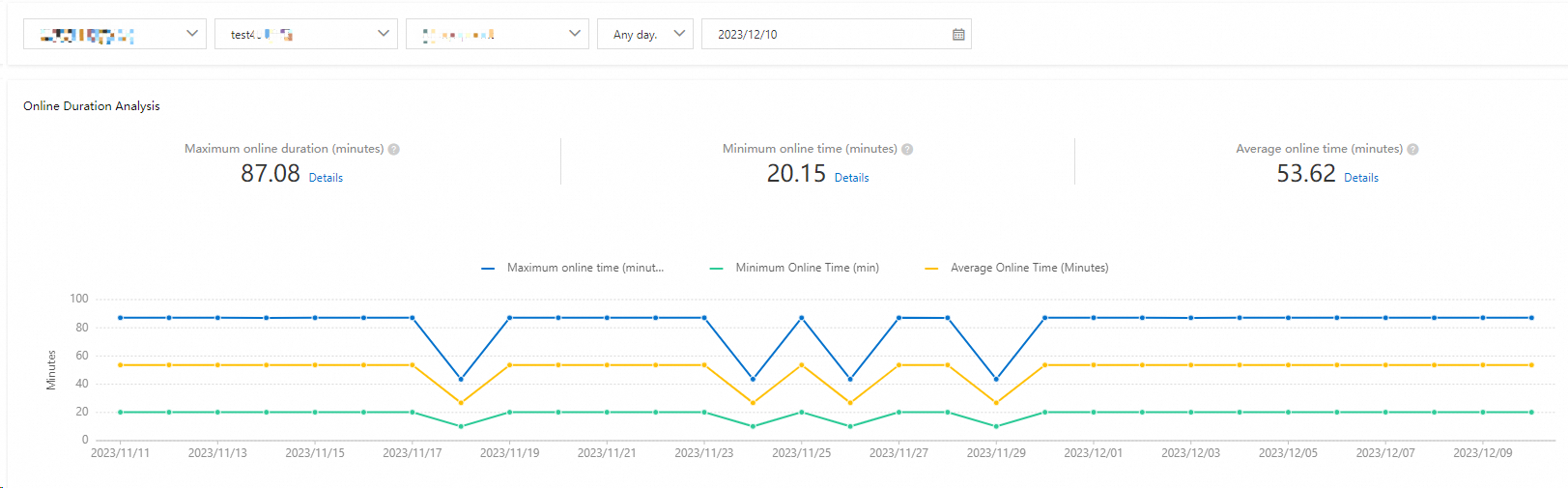The image size is (1568, 488).
Task: Click yellow line legend color marker
Action: click(x=931, y=269)
